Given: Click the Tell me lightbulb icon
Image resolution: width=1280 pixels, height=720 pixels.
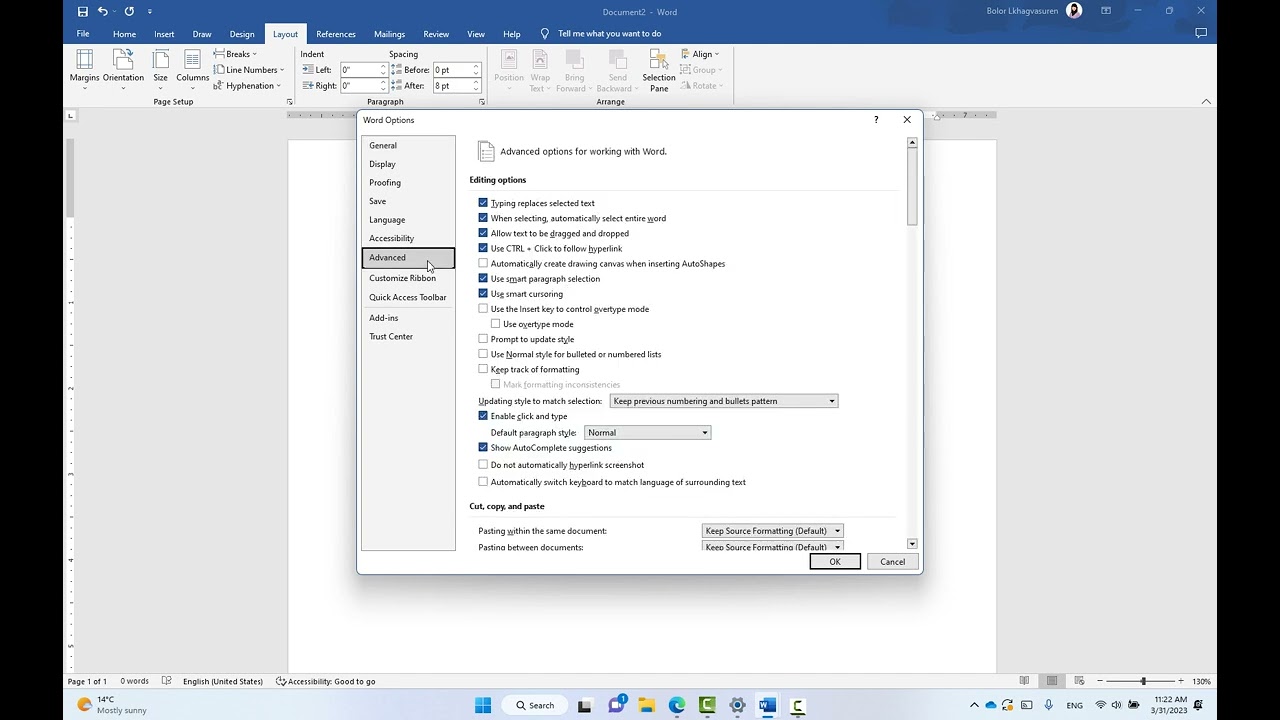Looking at the screenshot, I should (544, 33).
